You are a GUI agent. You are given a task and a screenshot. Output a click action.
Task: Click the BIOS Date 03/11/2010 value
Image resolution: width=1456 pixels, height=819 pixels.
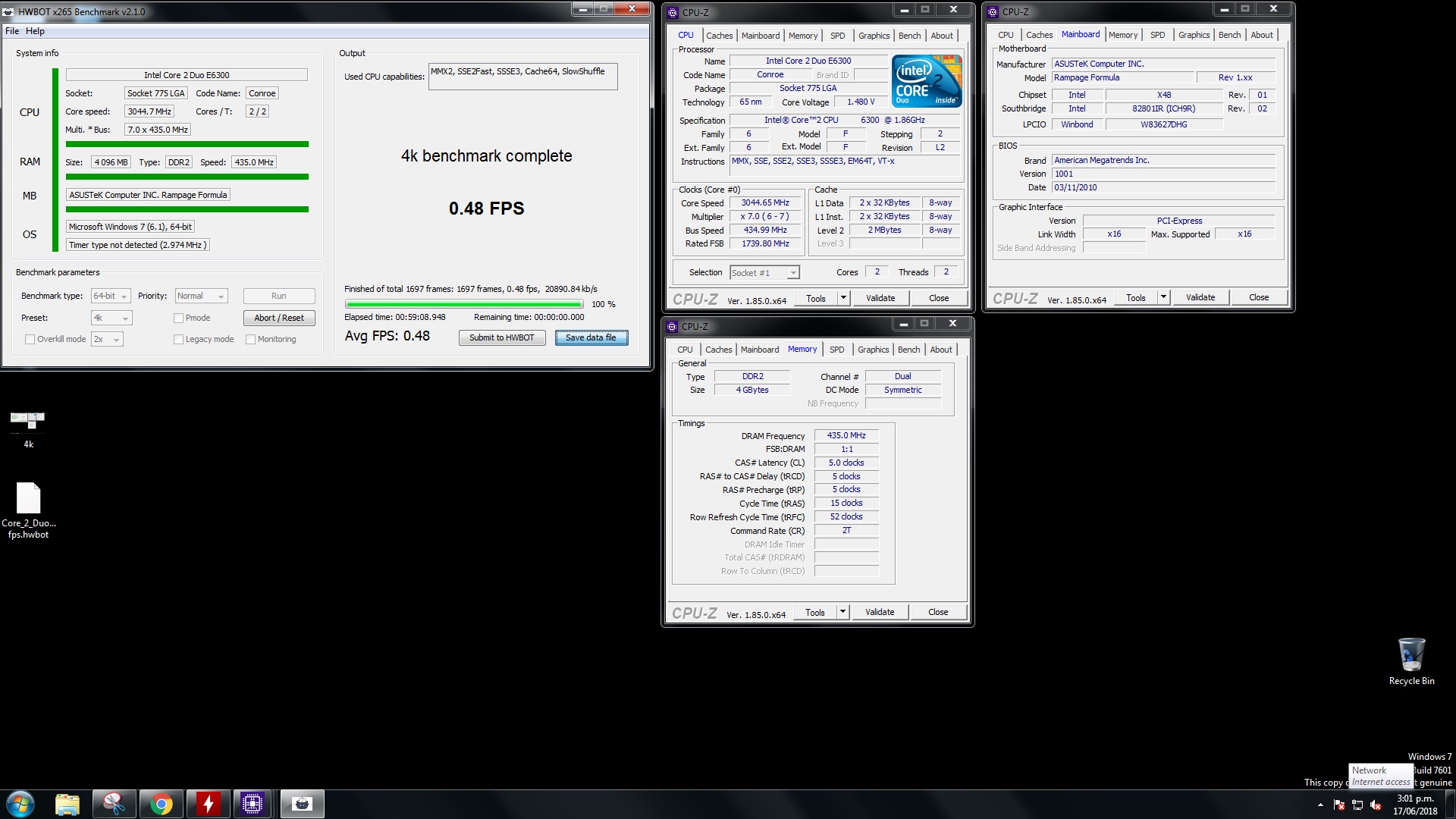1163,187
